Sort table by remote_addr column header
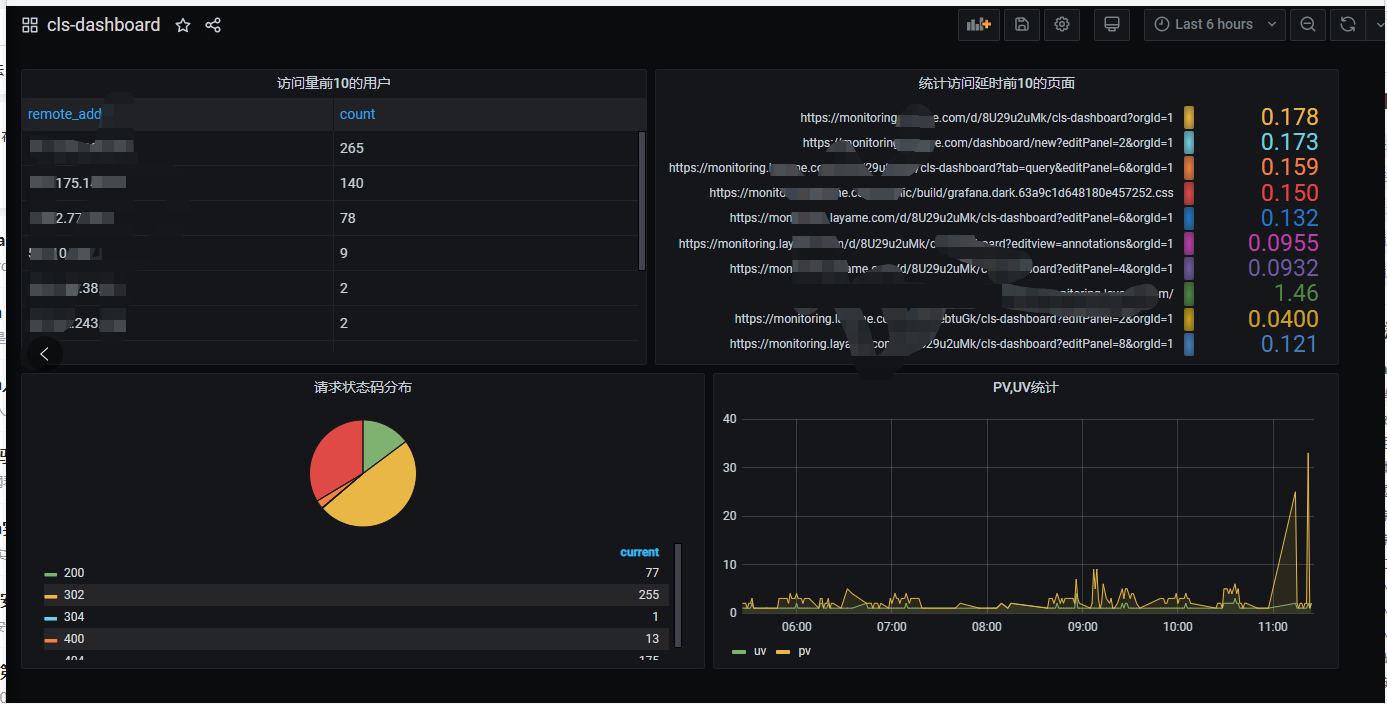This screenshot has height=704, width=1387. [65, 114]
